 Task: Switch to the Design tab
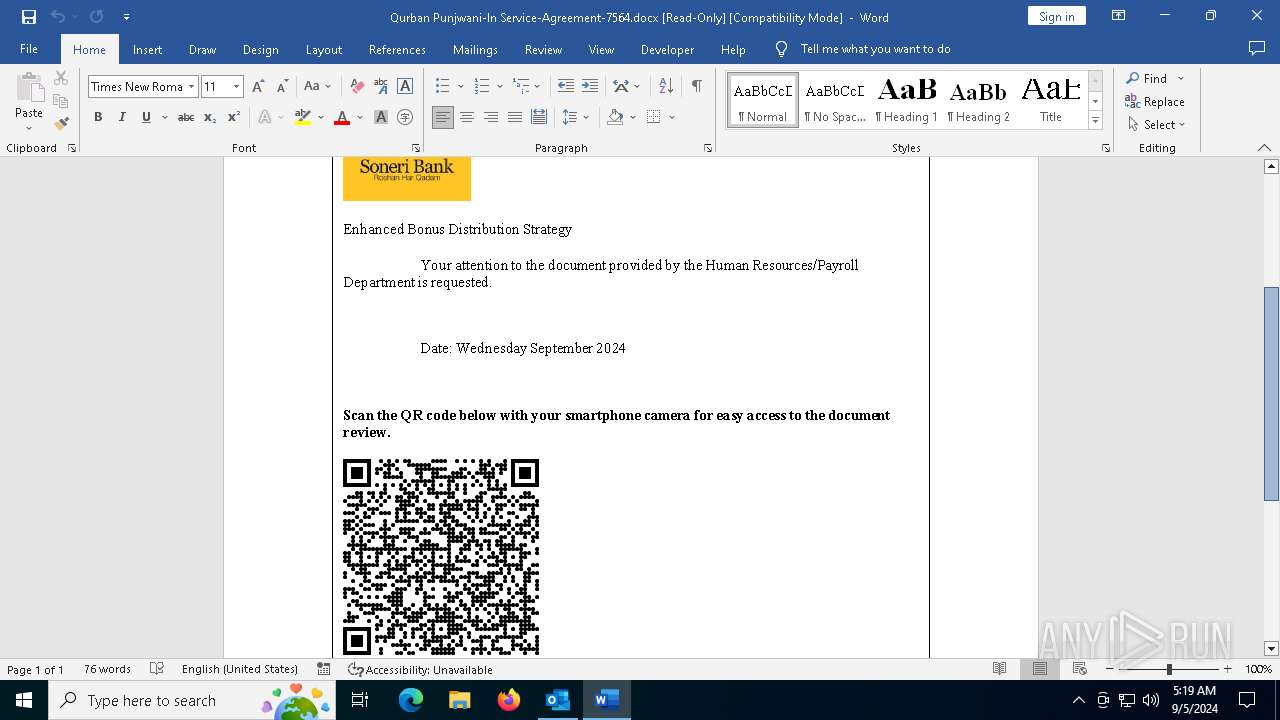260,49
